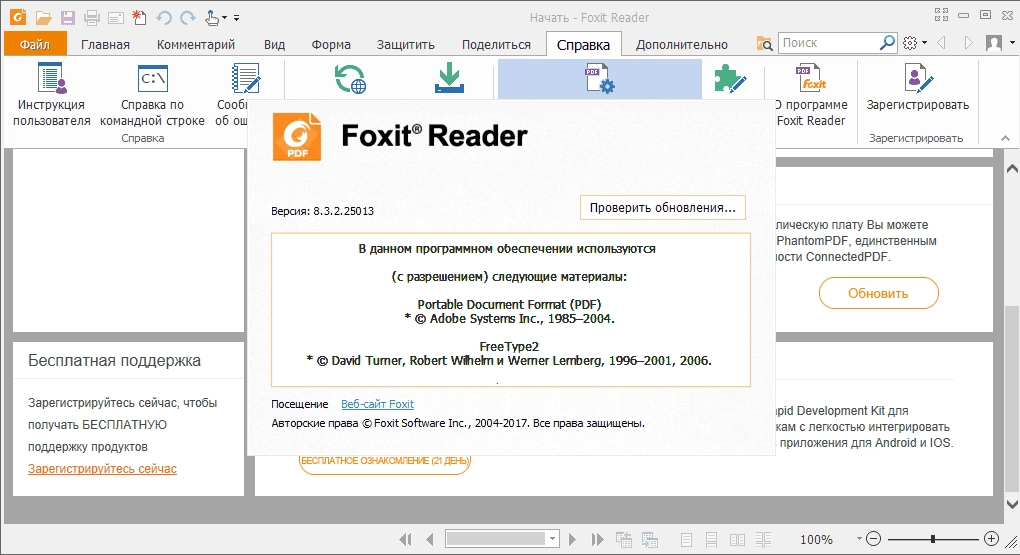Click the check for updates globe icon

click(350, 79)
